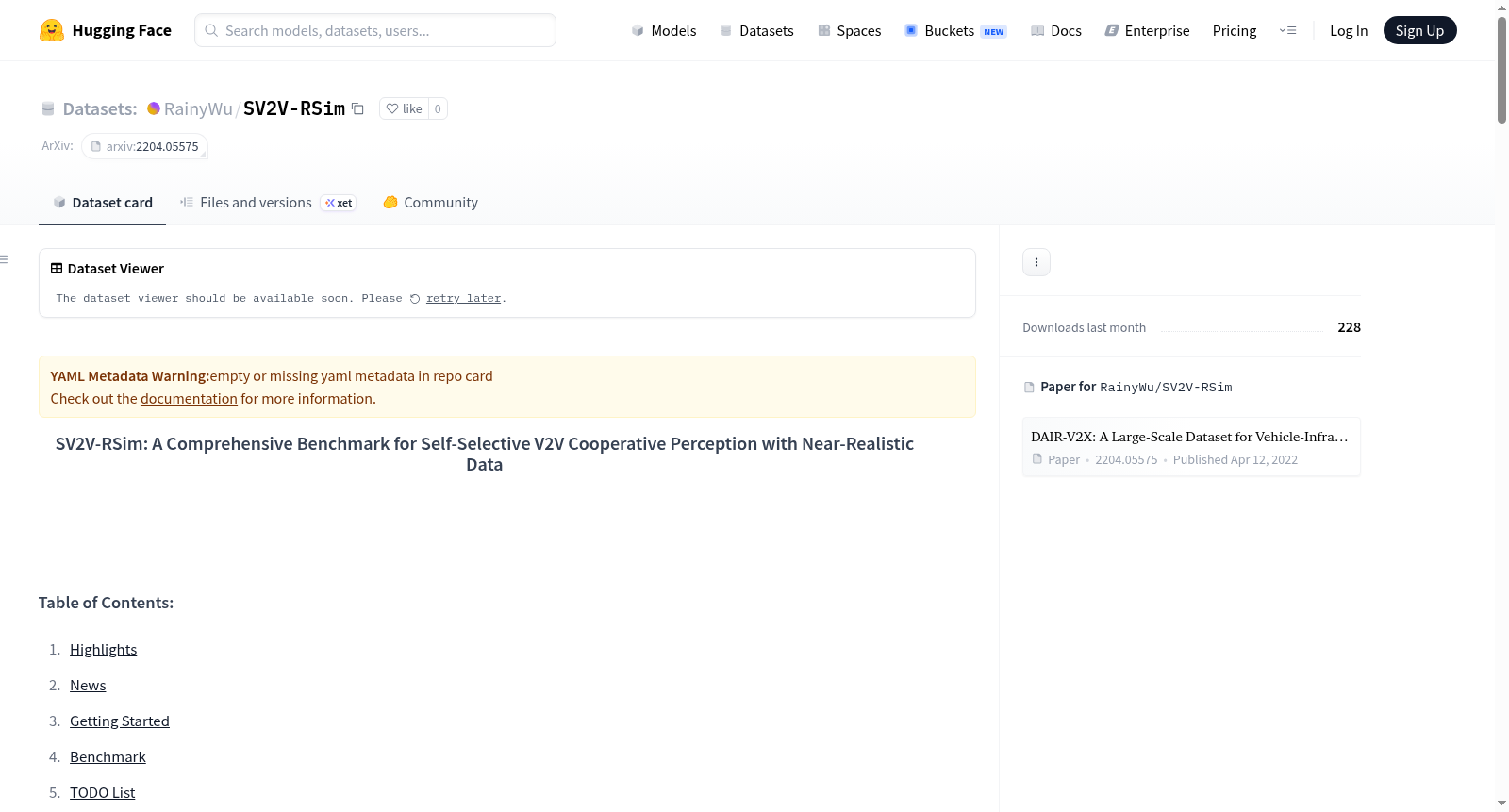Click the Spaces icon in navigation

[824, 30]
